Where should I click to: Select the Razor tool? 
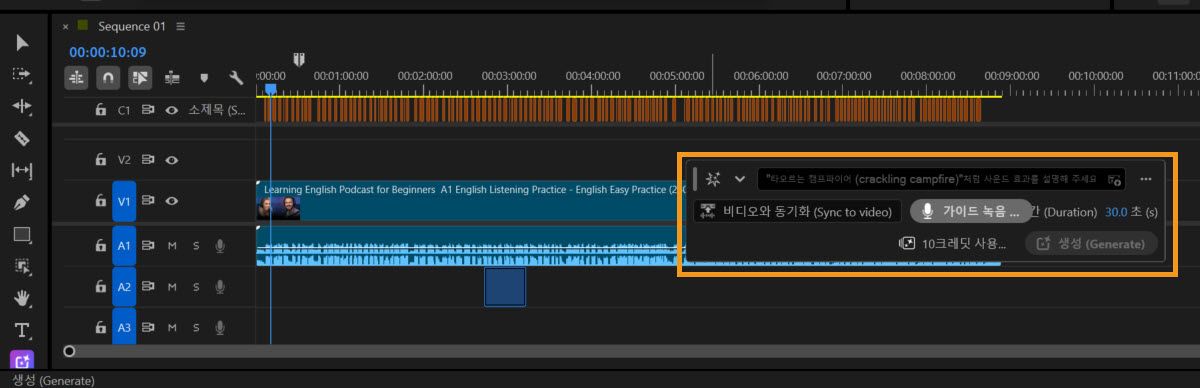point(22,138)
